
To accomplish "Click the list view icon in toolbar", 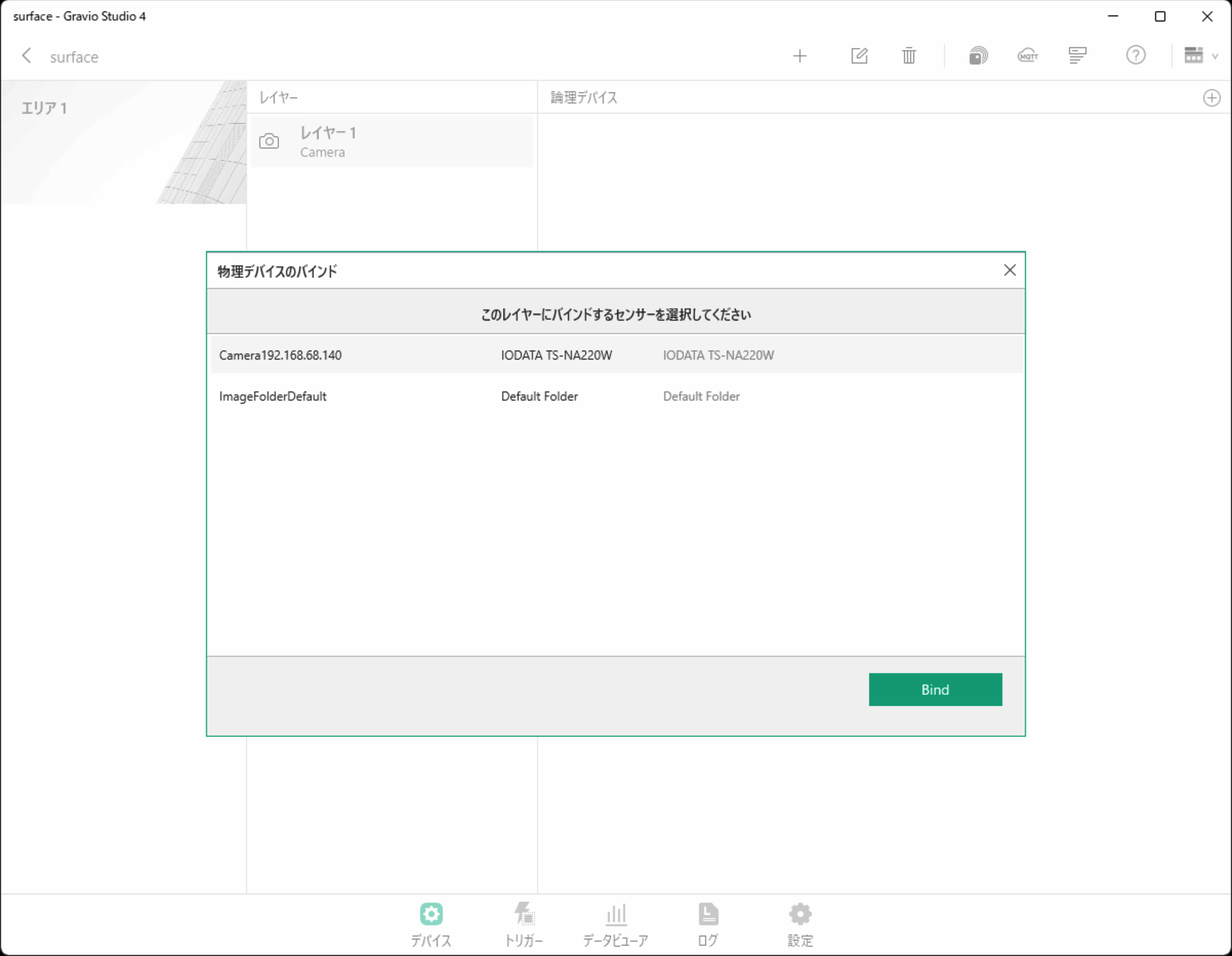I will 1076,56.
